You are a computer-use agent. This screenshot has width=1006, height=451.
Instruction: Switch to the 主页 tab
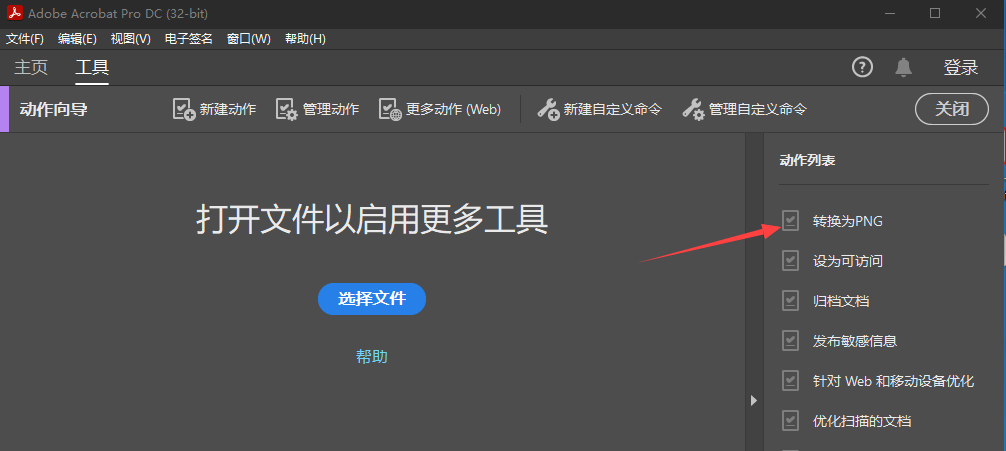(x=31, y=68)
